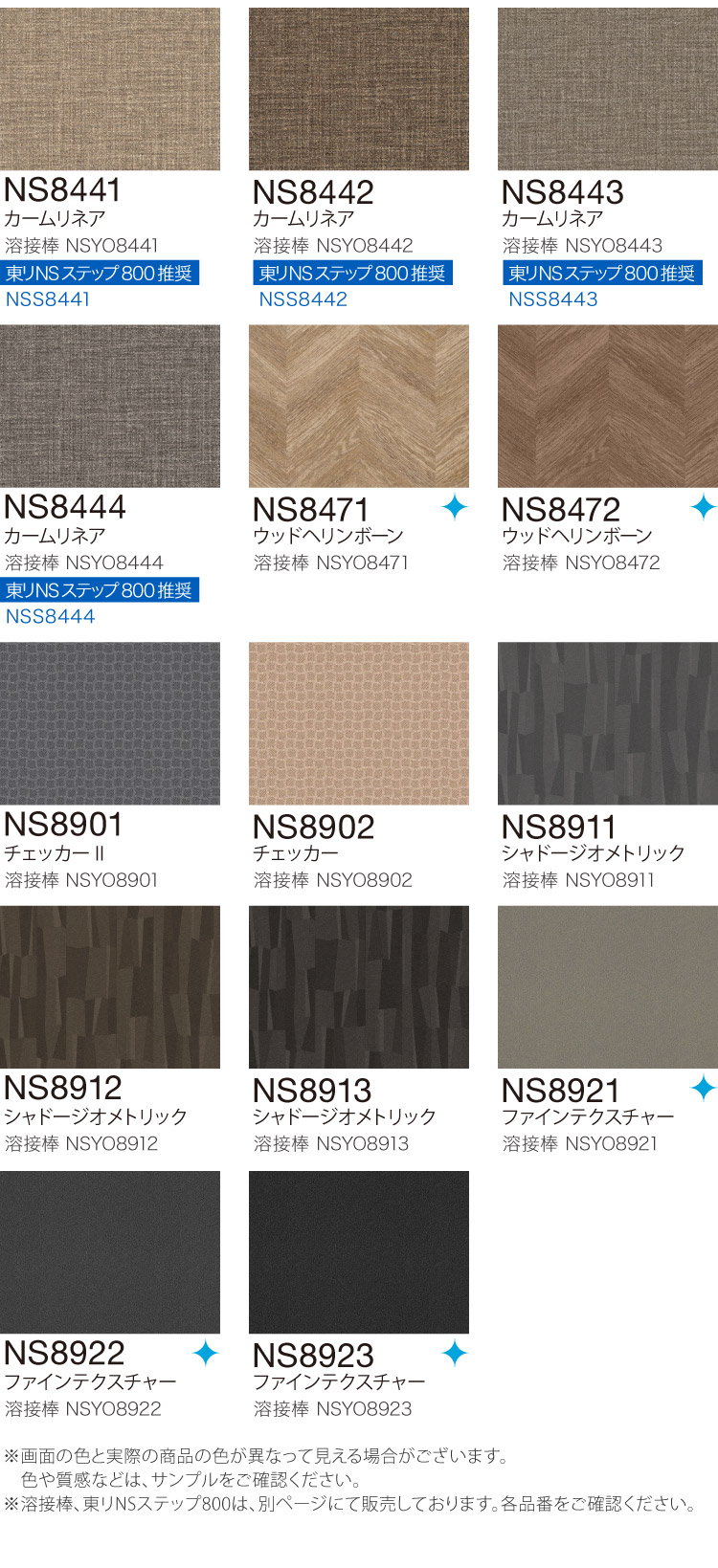Image resolution: width=718 pixels, height=1568 pixels.
Task: Select the NS8442 brown linen swatch
Action: 359,89
